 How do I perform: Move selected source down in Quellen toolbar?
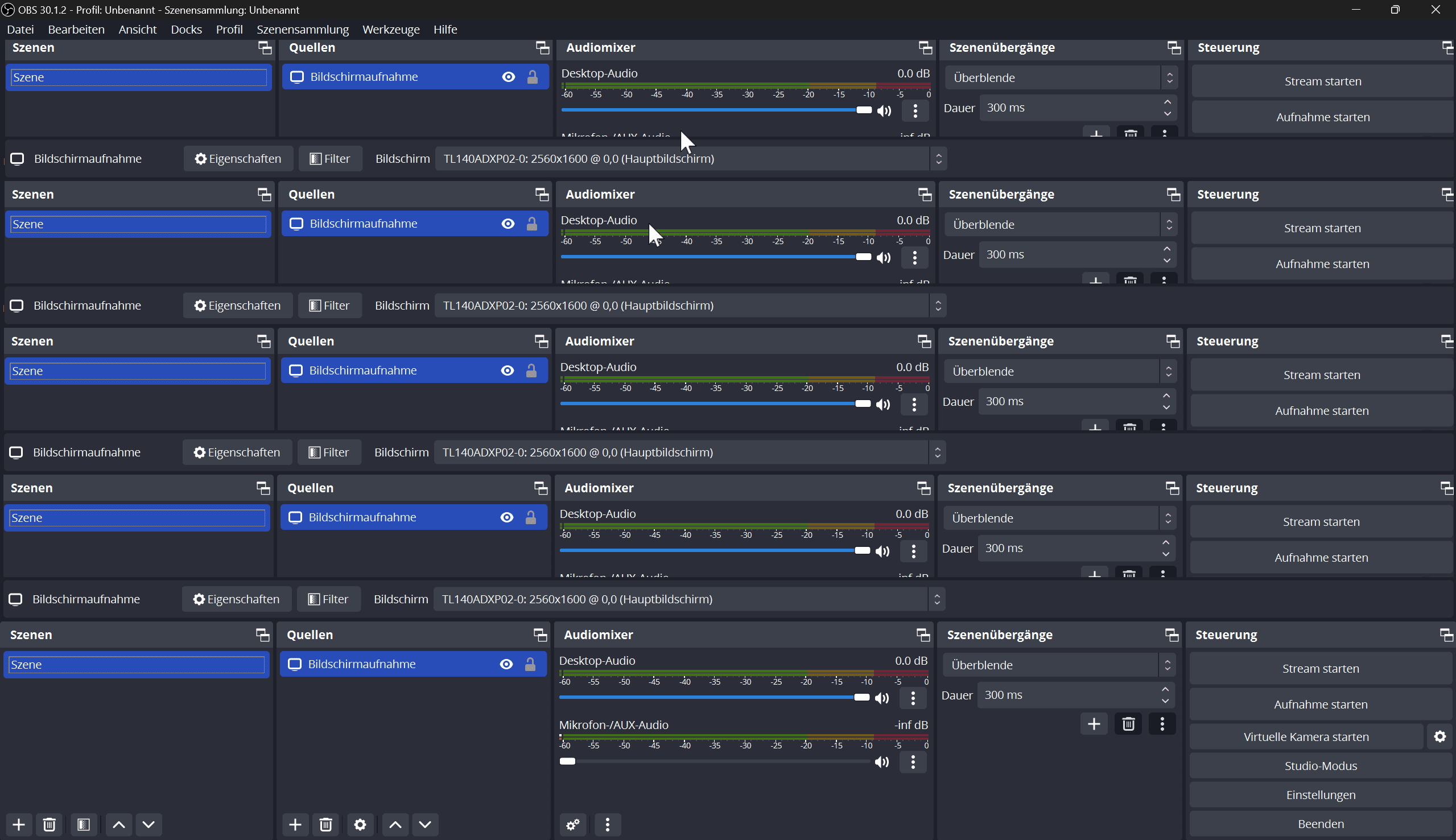(425, 825)
